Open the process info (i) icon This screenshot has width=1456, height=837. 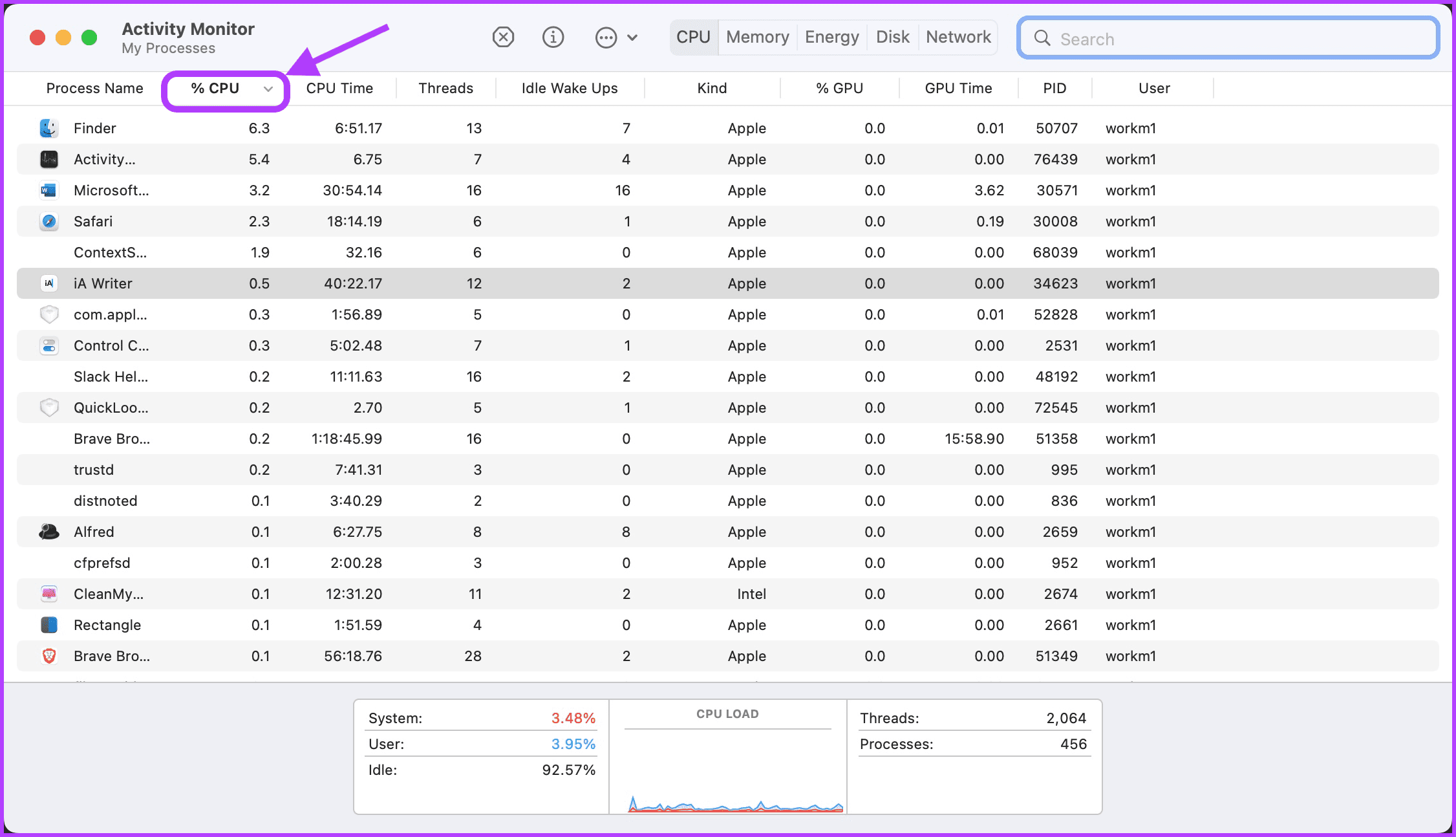click(x=553, y=38)
